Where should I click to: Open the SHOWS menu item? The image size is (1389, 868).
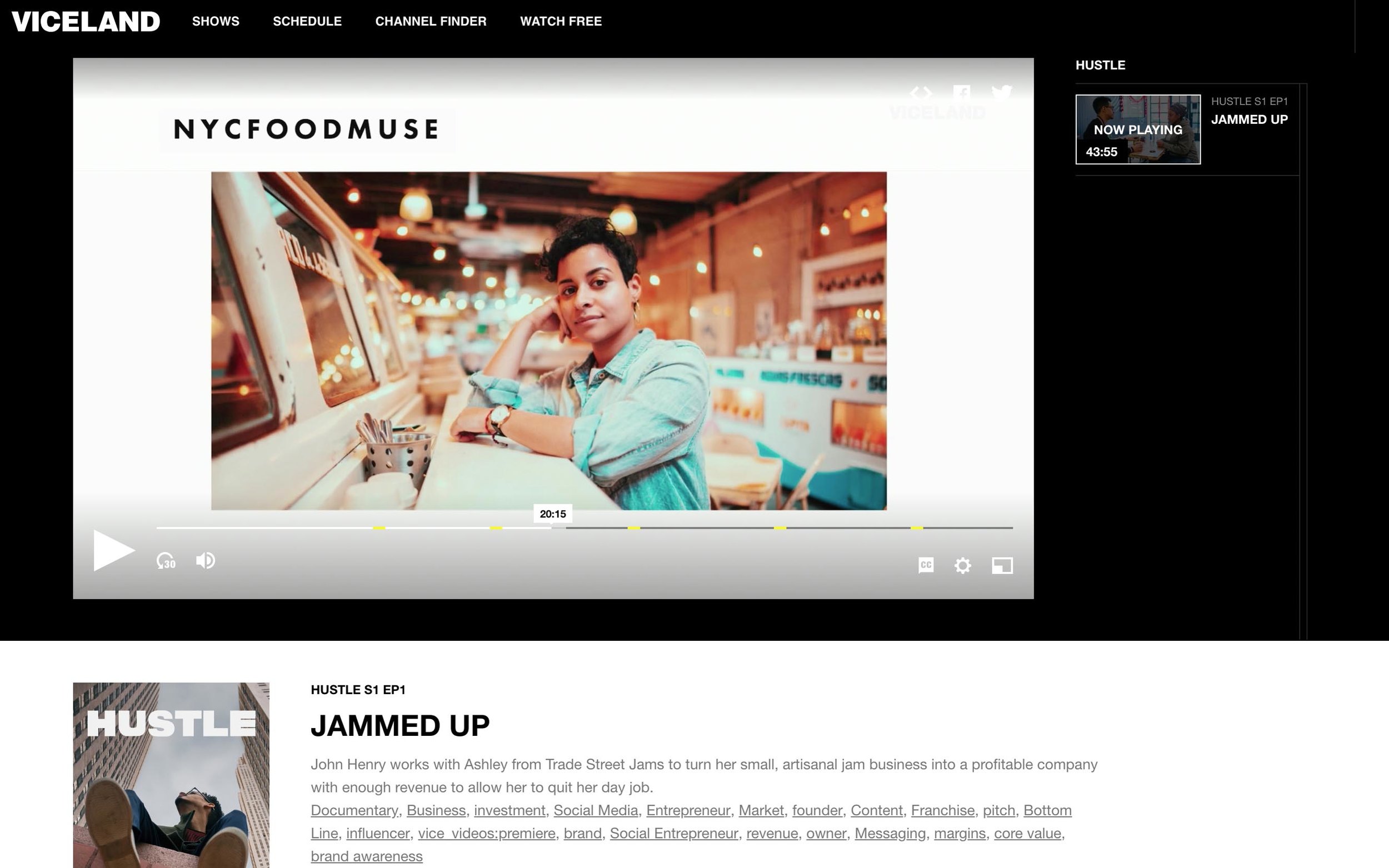pyautogui.click(x=216, y=21)
